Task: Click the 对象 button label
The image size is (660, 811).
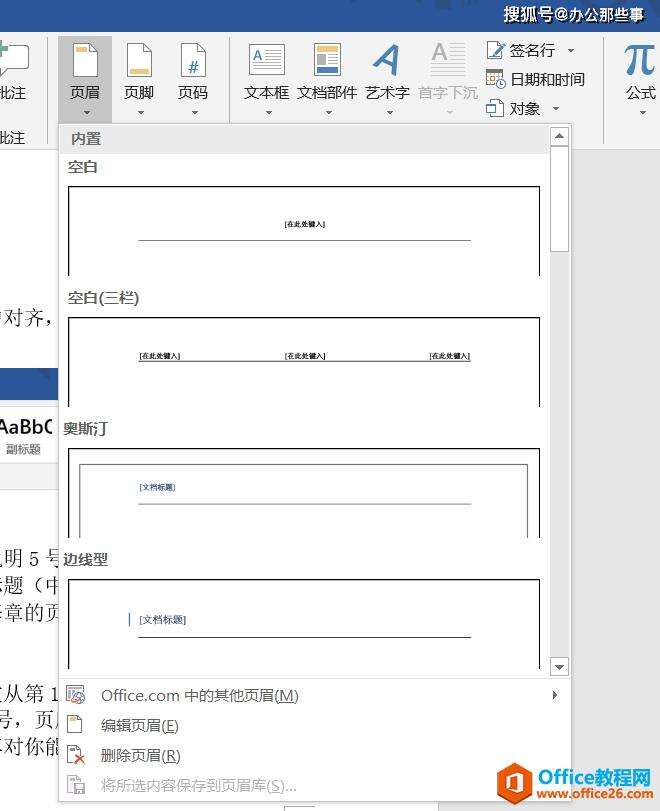Action: point(525,109)
